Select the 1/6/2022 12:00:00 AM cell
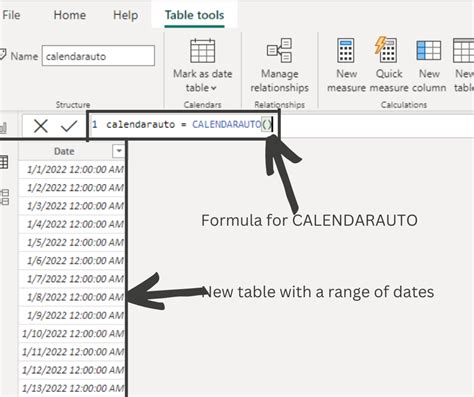This screenshot has width=474, height=397. click(x=72, y=261)
